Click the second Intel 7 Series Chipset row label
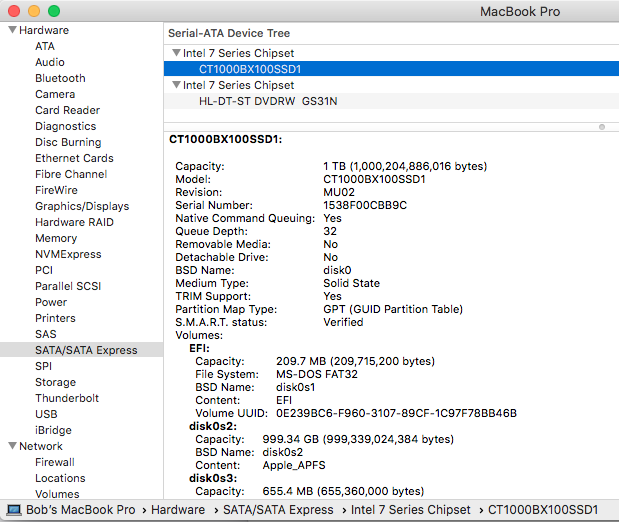 (238, 85)
